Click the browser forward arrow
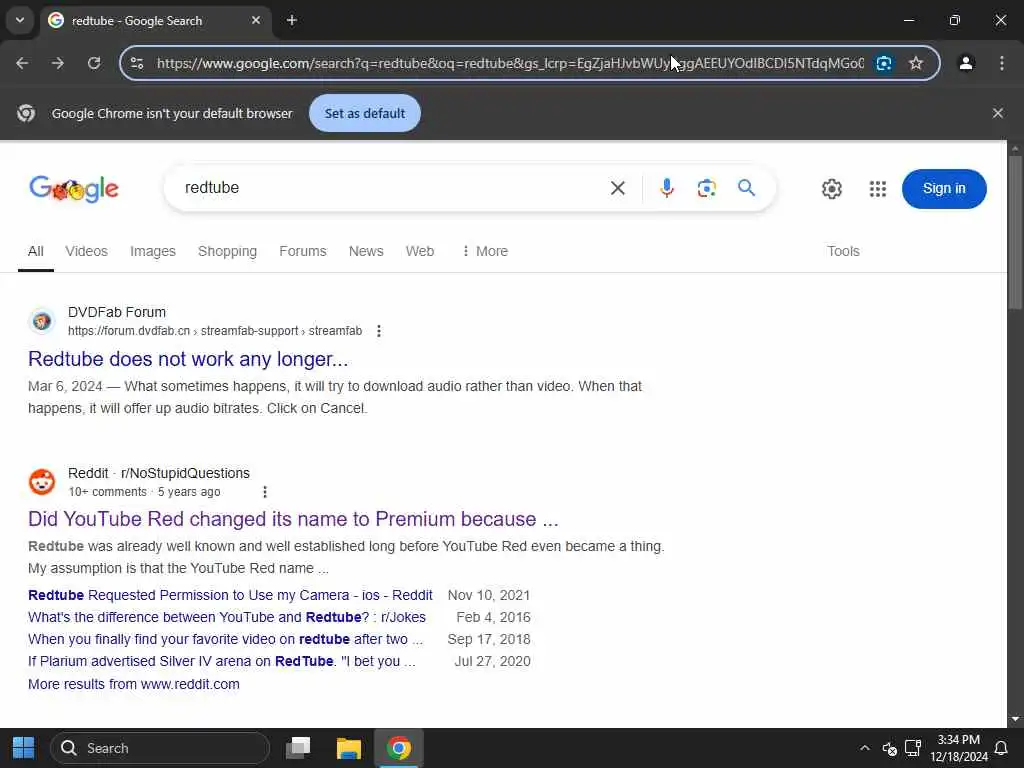Viewport: 1024px width, 768px height. [58, 63]
